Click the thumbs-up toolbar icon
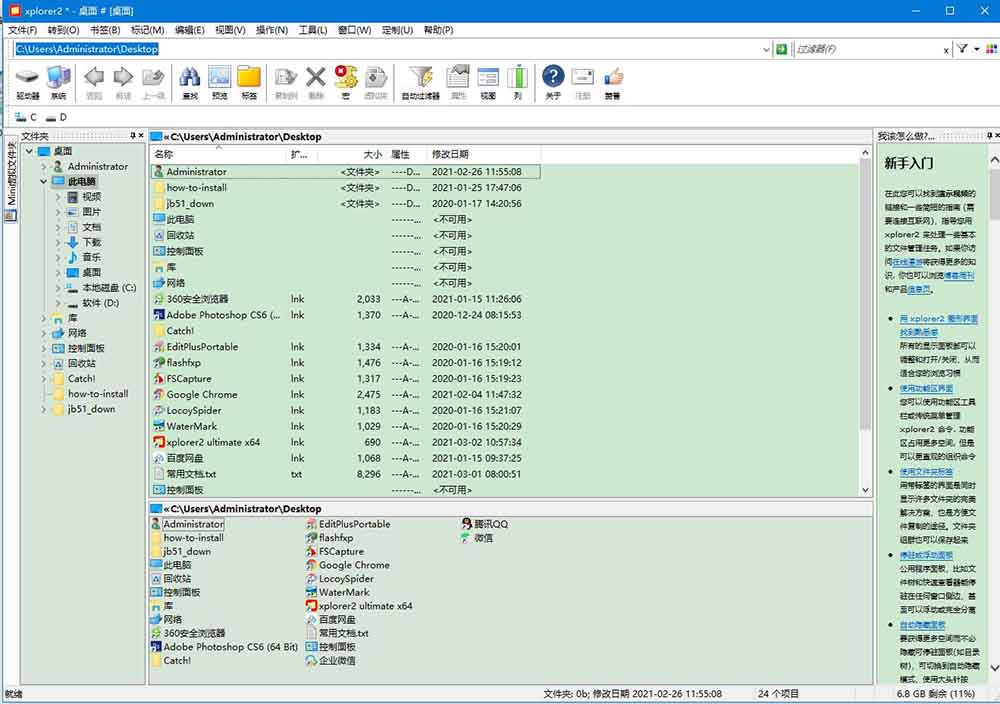This screenshot has height=704, width=1000. 613,83
